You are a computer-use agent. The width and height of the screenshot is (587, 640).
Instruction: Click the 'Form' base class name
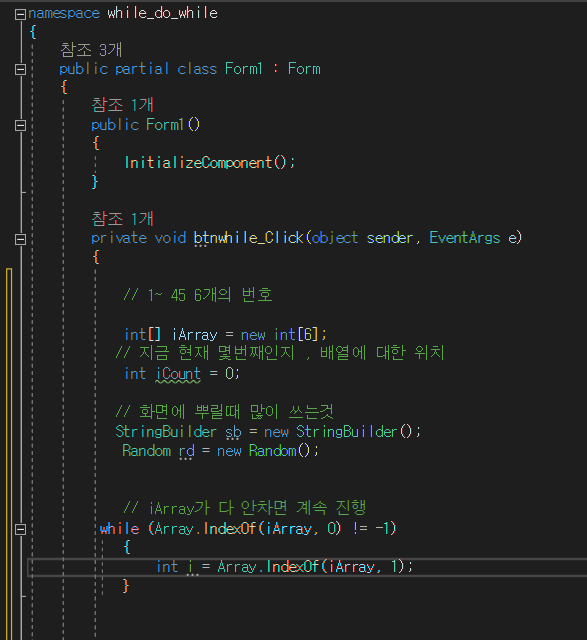(x=304, y=69)
